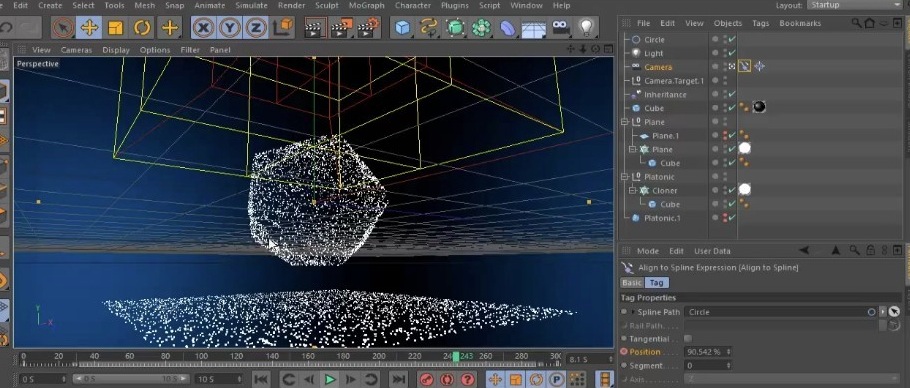Image resolution: width=910 pixels, height=388 pixels.
Task: Switch to the Tag tab in attributes
Action: click(x=656, y=282)
